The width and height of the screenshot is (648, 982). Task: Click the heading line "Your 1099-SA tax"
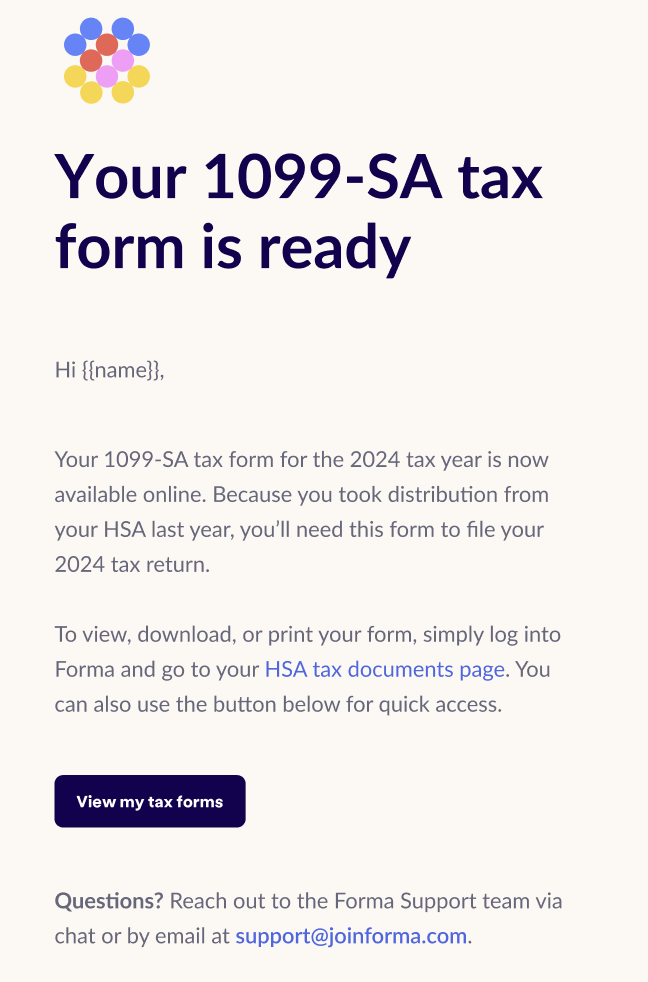[299, 177]
